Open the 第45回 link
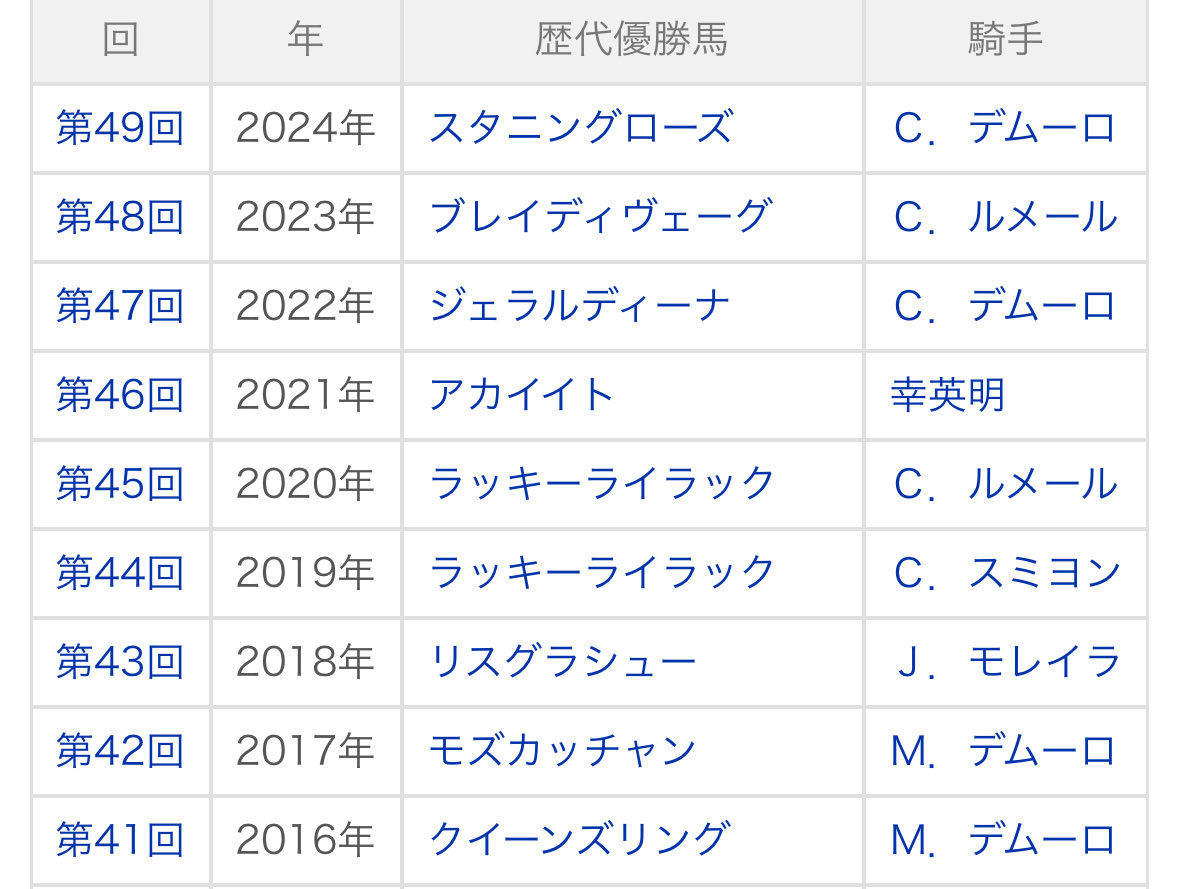The image size is (1179, 889). coord(120,484)
